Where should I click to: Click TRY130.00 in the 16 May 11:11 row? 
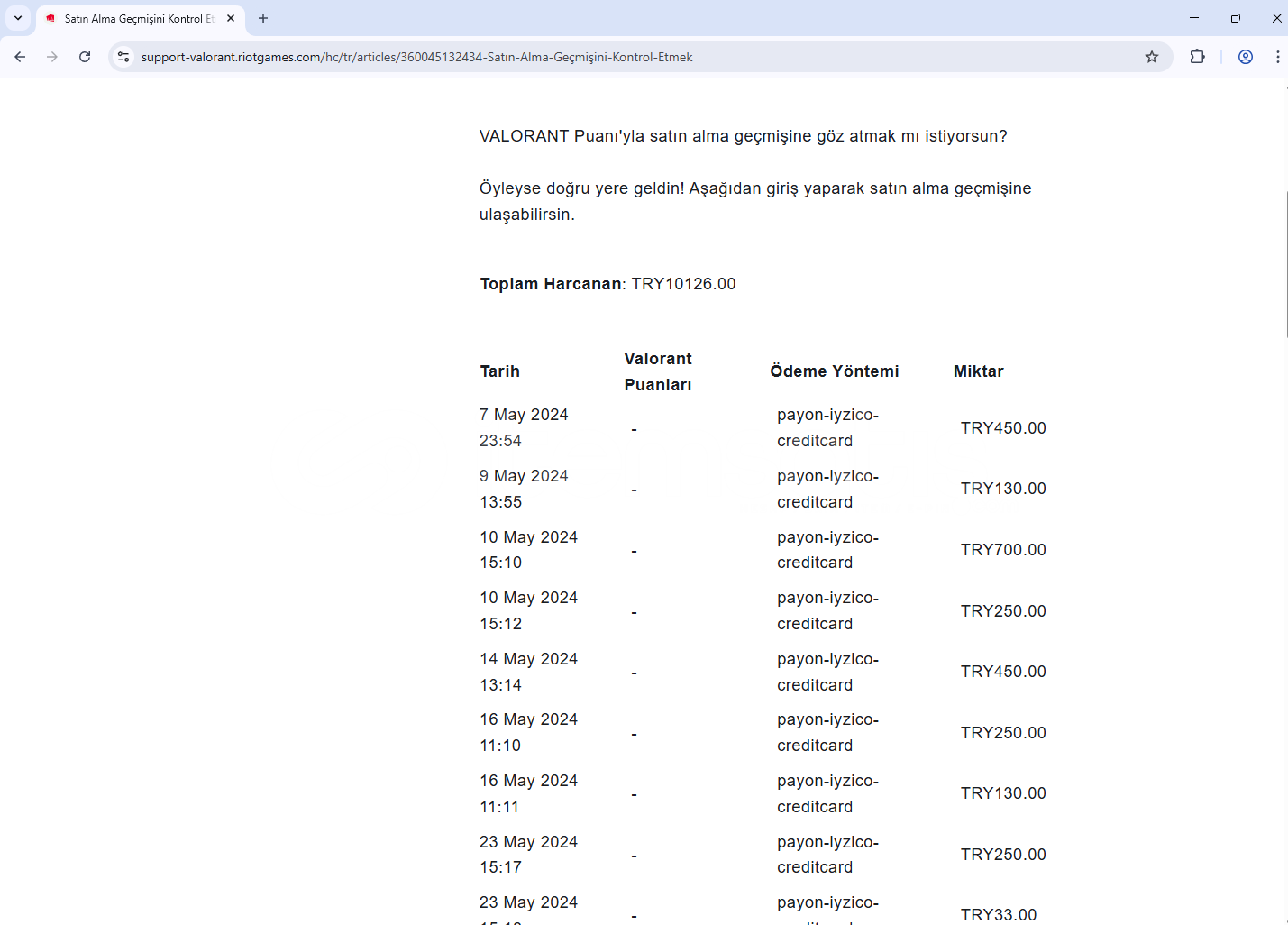click(1003, 793)
